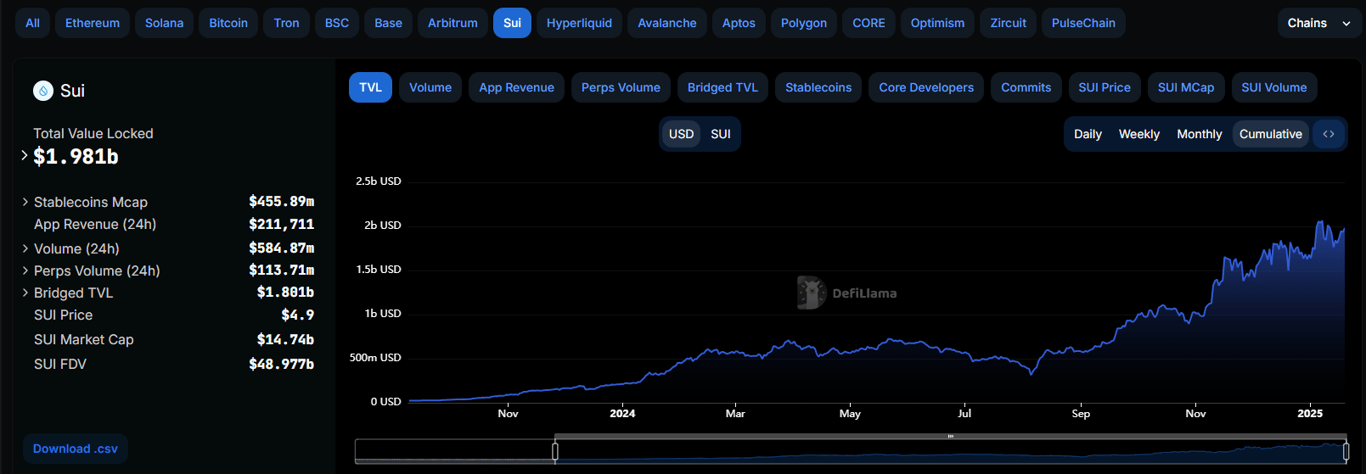This screenshot has width=1366, height=474.
Task: Switch chart denomination to SUI
Action: click(720, 134)
